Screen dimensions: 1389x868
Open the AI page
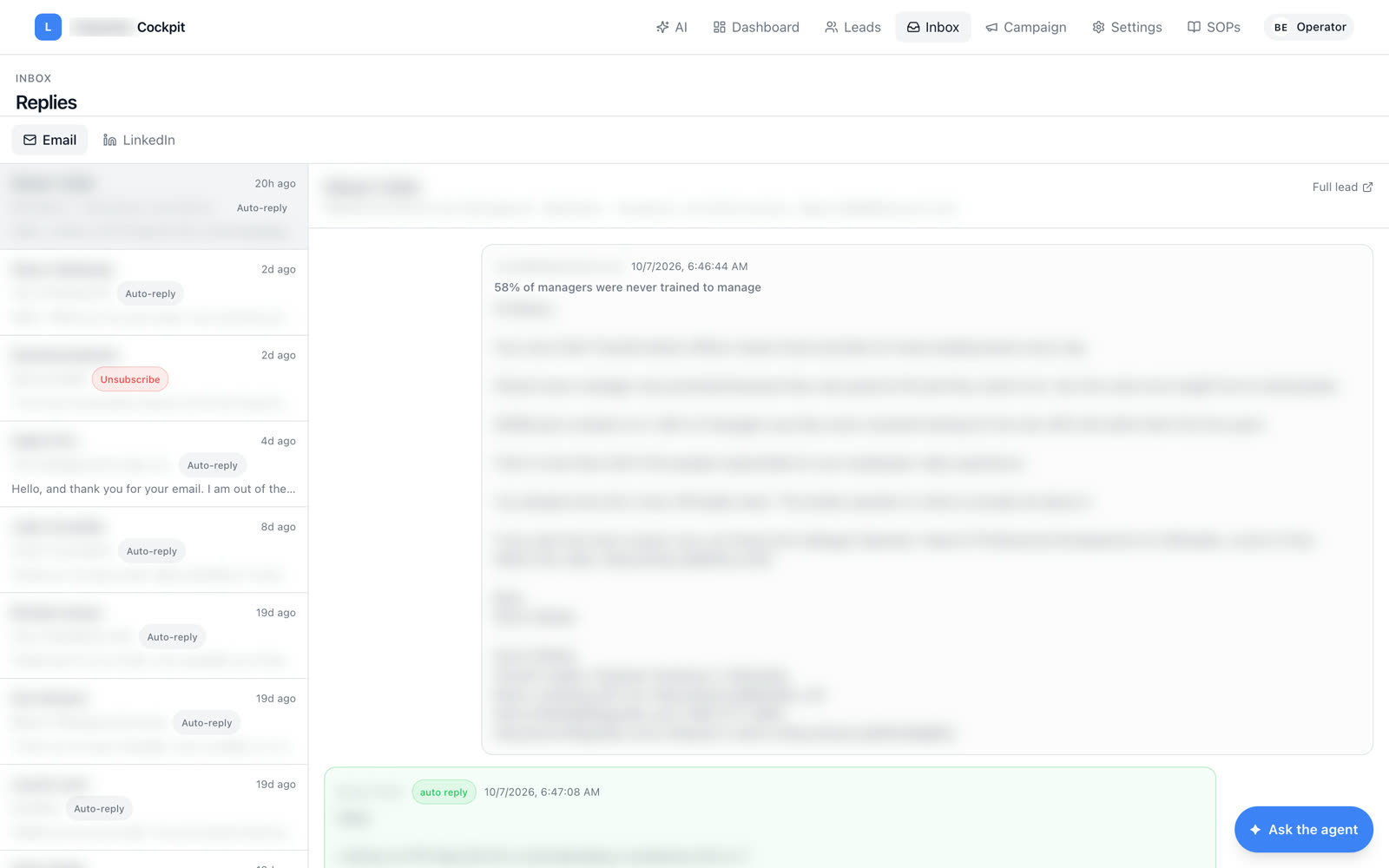[x=672, y=27]
